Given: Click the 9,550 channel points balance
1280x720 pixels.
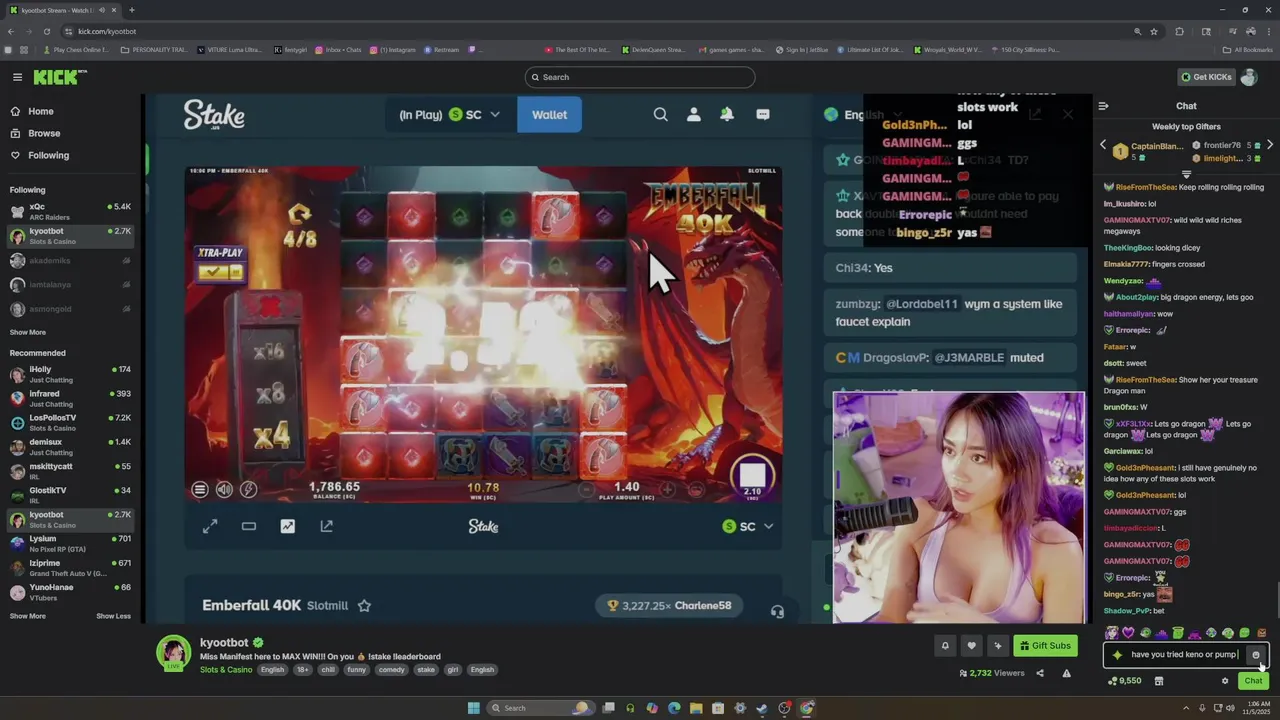Looking at the screenshot, I should 1125,681.
